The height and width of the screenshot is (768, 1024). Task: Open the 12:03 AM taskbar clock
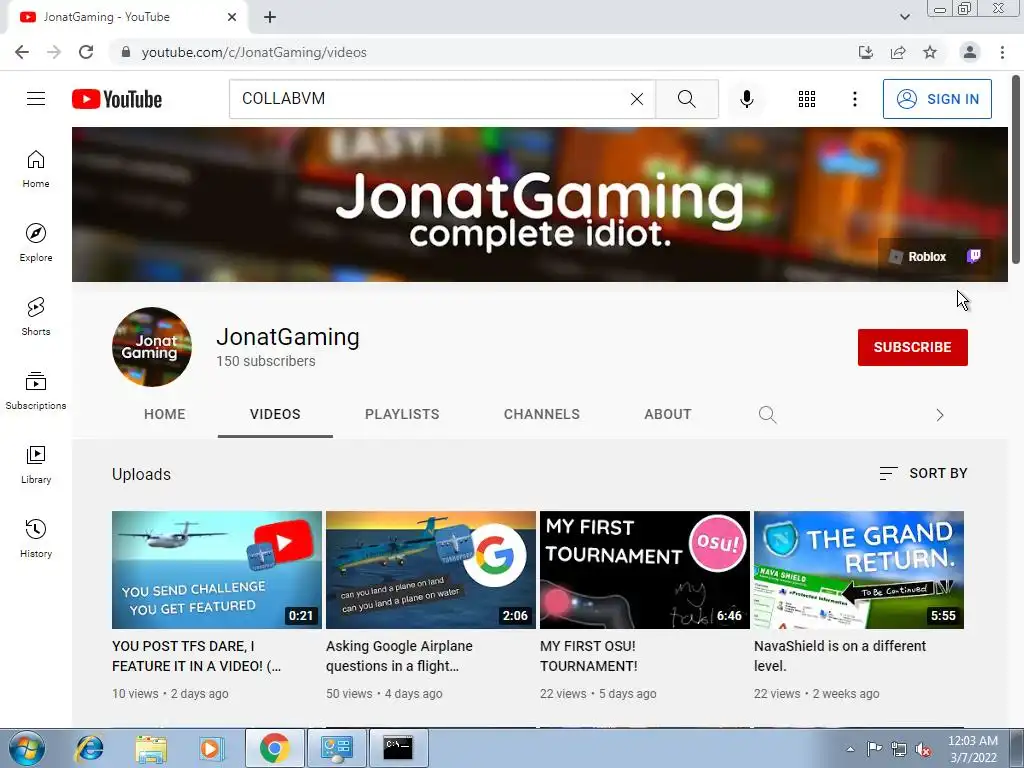[x=973, y=749]
